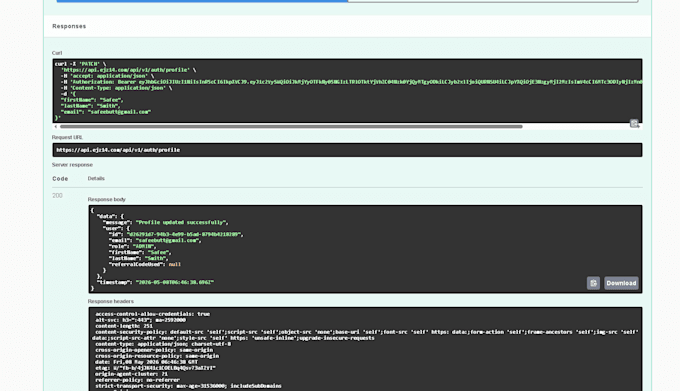Click the "referralCodeUsed": null line
680x391 pixels.
(x=145, y=264)
